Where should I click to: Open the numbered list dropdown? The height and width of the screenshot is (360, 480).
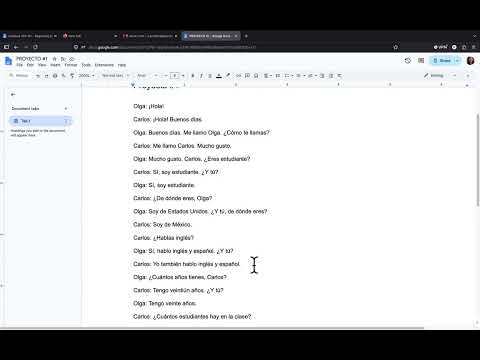pyautogui.click(x=312, y=76)
